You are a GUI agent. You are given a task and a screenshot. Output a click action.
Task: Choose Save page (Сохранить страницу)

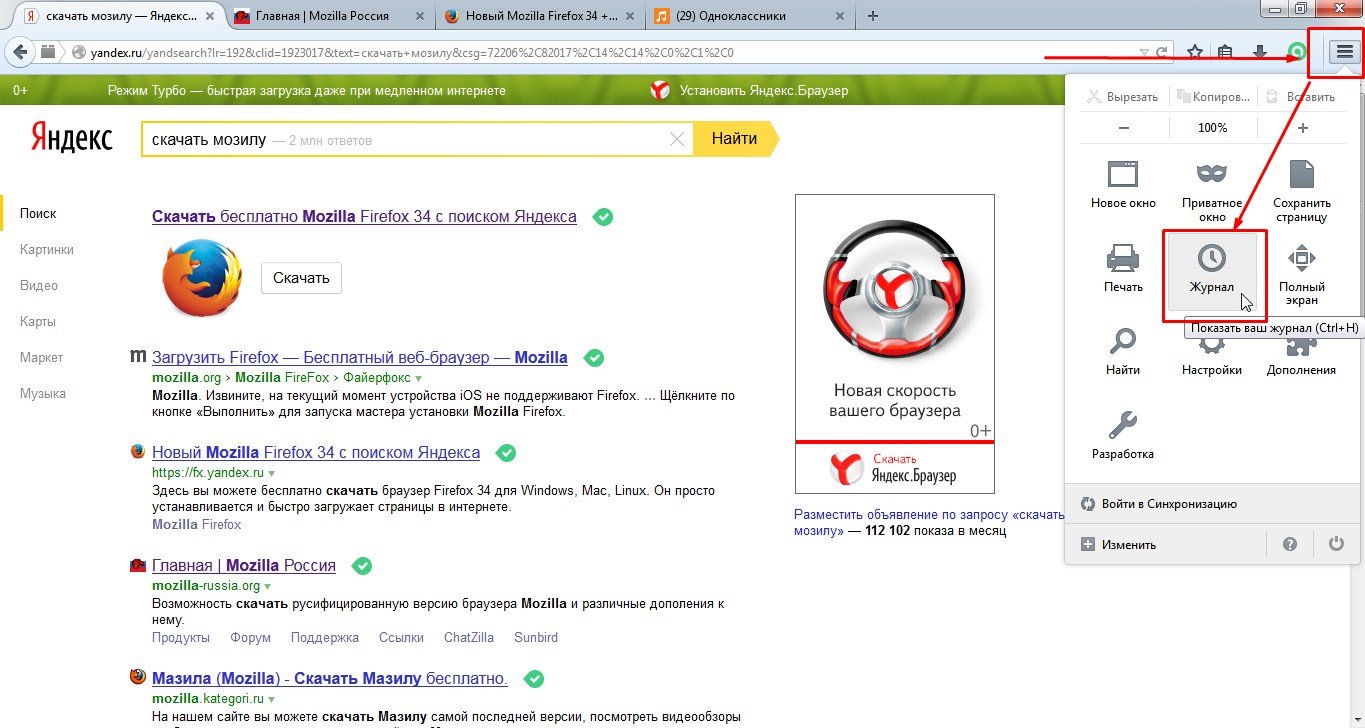(x=1300, y=189)
